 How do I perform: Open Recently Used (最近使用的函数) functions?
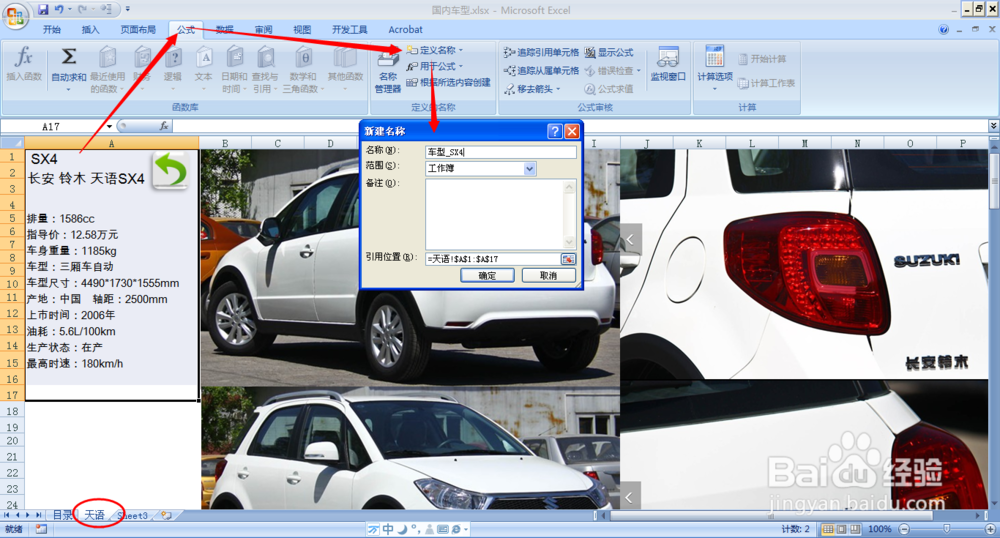click(107, 69)
